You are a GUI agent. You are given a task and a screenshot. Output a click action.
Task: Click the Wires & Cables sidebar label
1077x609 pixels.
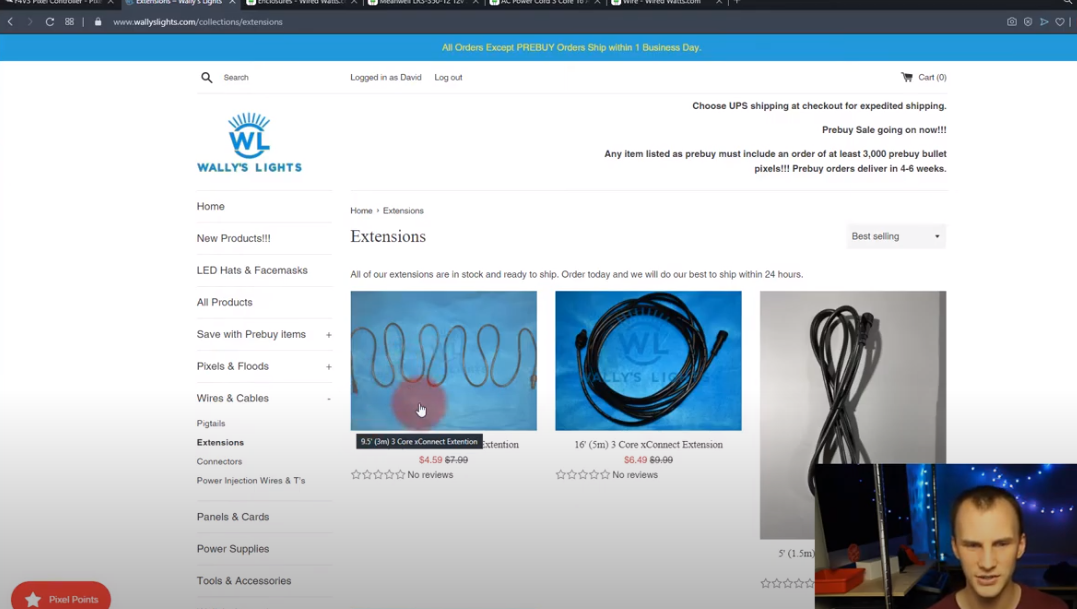(x=232, y=398)
